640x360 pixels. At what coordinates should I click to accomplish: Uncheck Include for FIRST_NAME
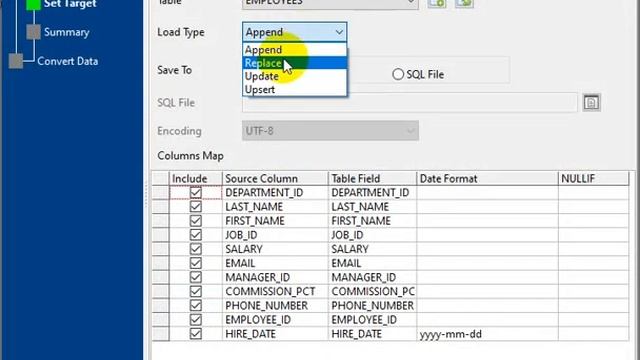coord(196,221)
